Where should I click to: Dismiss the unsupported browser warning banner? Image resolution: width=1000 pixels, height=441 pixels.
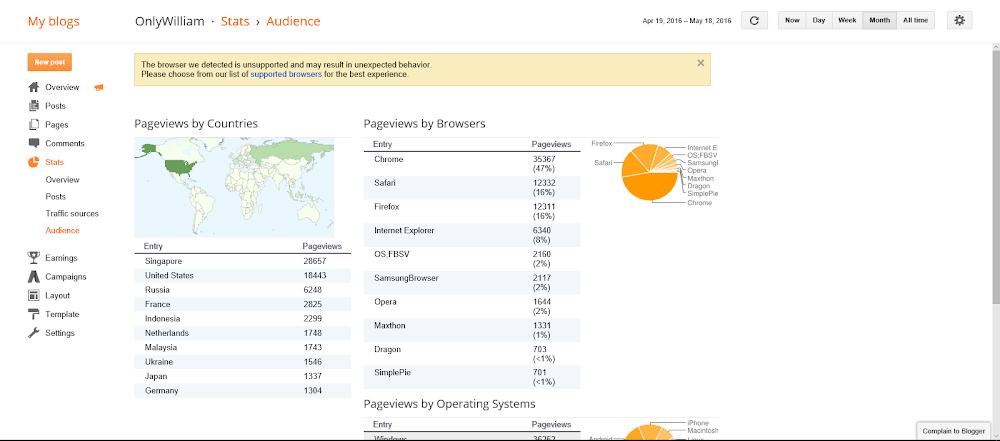tap(700, 63)
